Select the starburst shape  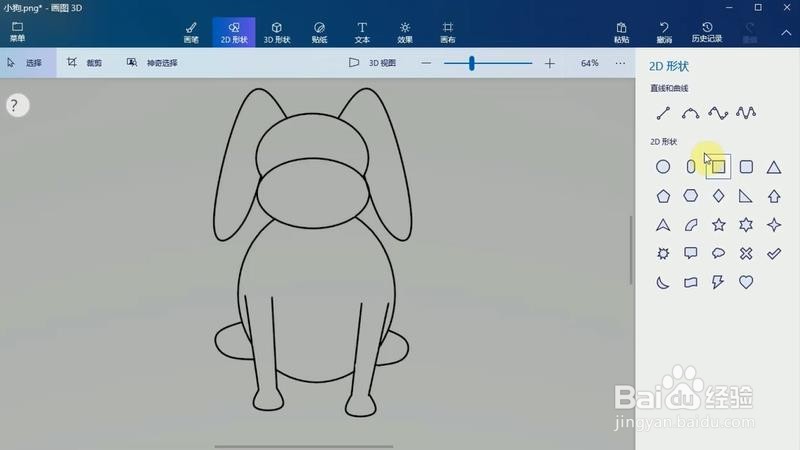tap(663, 253)
